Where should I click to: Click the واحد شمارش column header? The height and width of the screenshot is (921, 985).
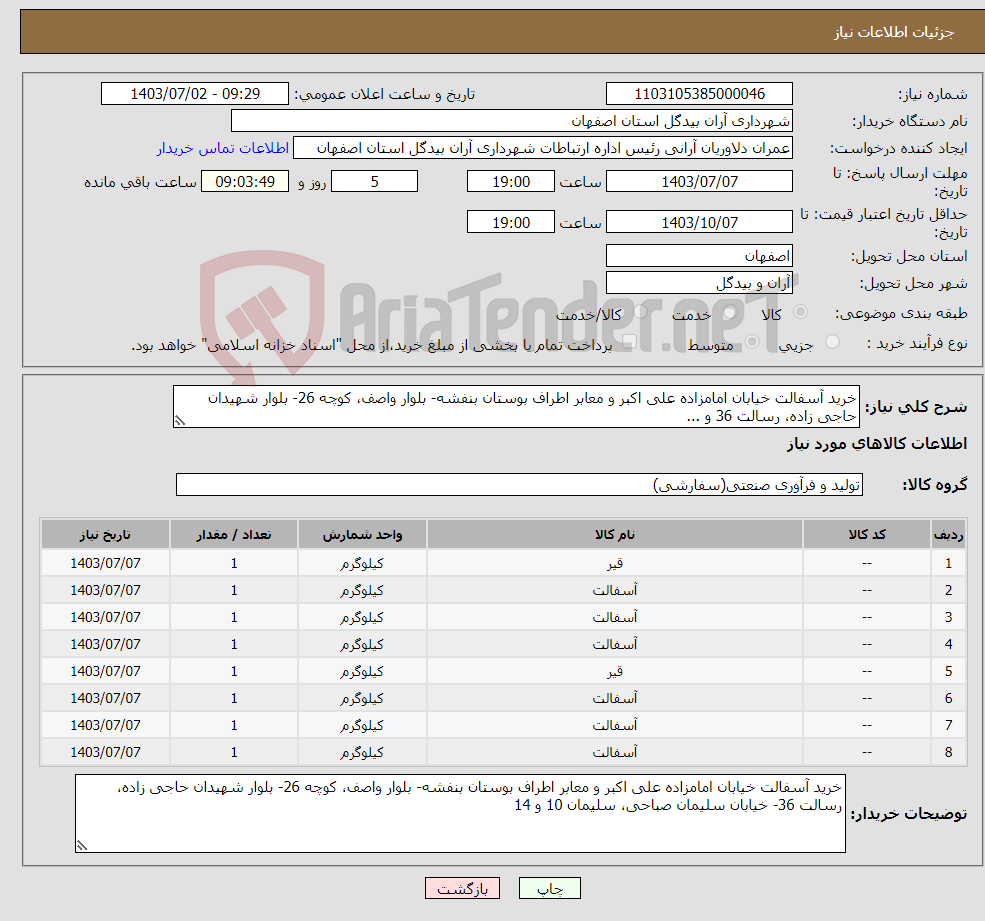(362, 535)
